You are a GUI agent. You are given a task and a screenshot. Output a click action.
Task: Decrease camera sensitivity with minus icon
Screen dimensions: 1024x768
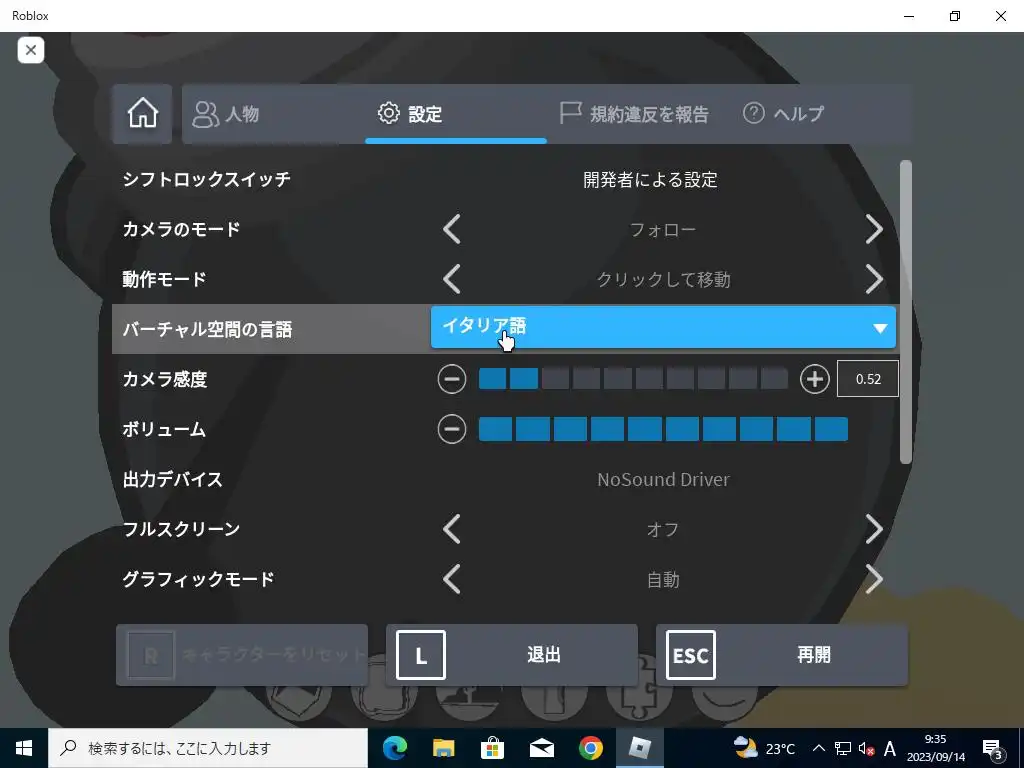452,379
